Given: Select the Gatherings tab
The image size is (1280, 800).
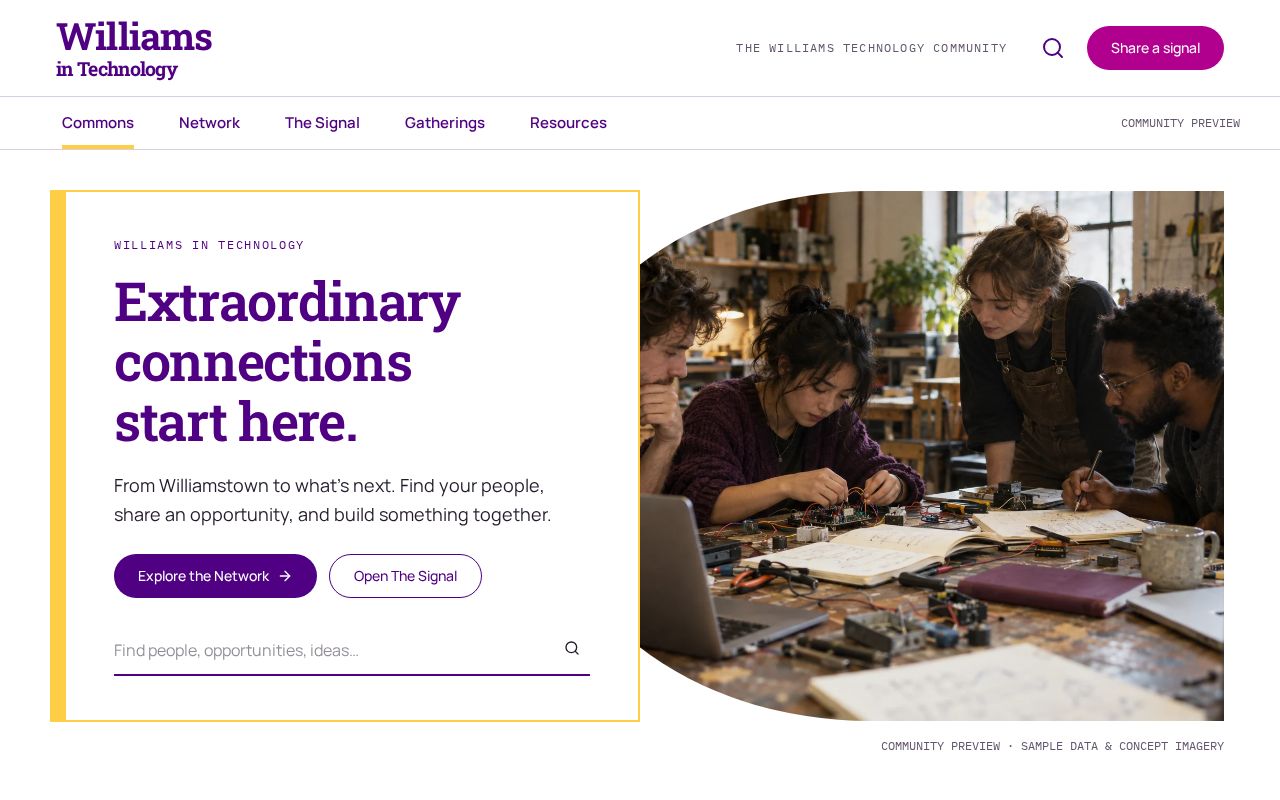Looking at the screenshot, I should [x=445, y=123].
